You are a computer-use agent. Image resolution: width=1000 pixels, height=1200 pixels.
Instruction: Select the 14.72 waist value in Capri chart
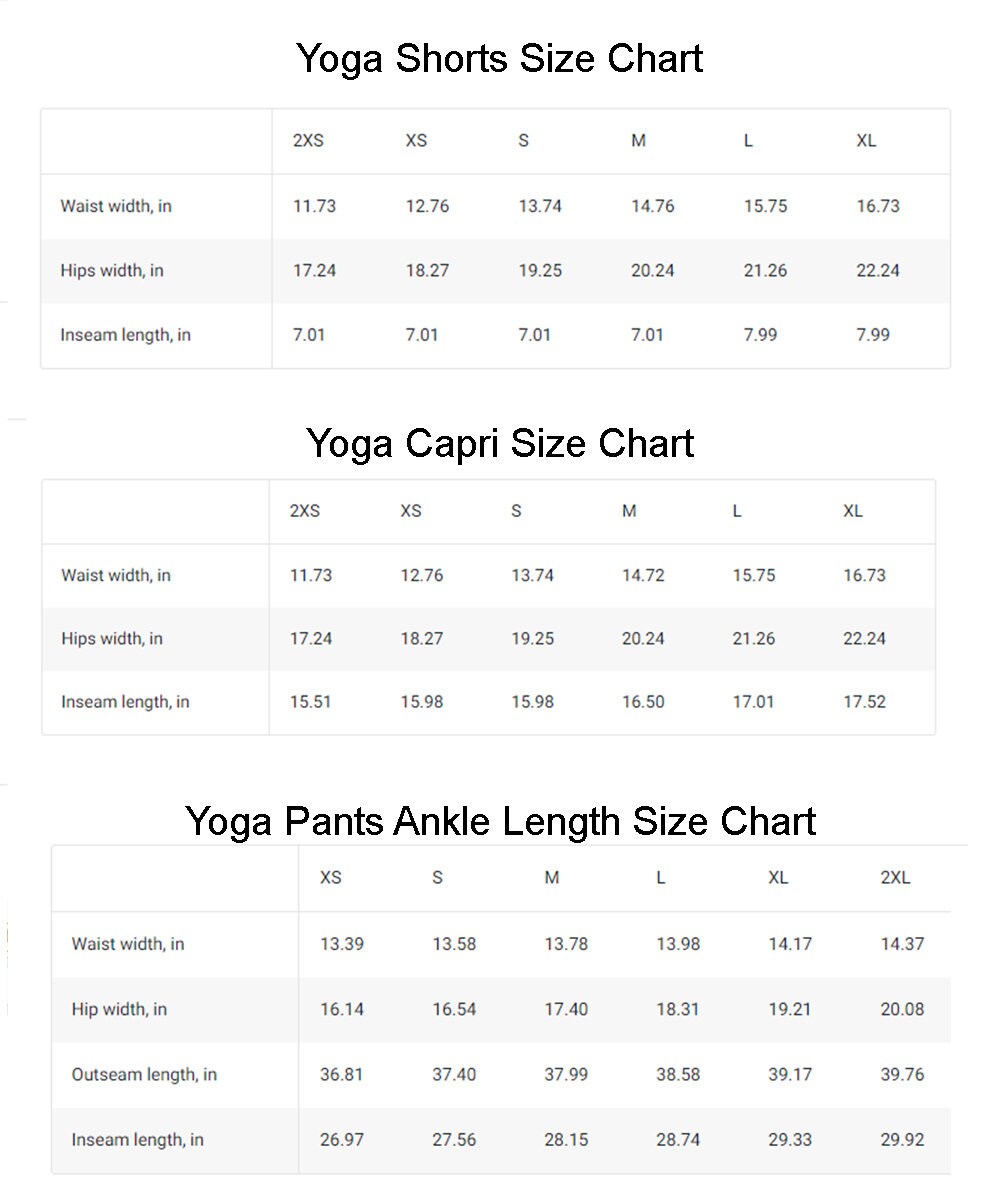coord(643,576)
